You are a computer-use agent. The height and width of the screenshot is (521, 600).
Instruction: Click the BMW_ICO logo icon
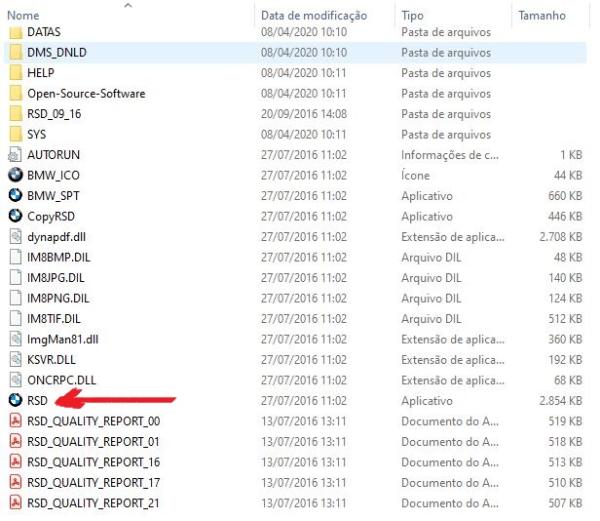(15, 175)
